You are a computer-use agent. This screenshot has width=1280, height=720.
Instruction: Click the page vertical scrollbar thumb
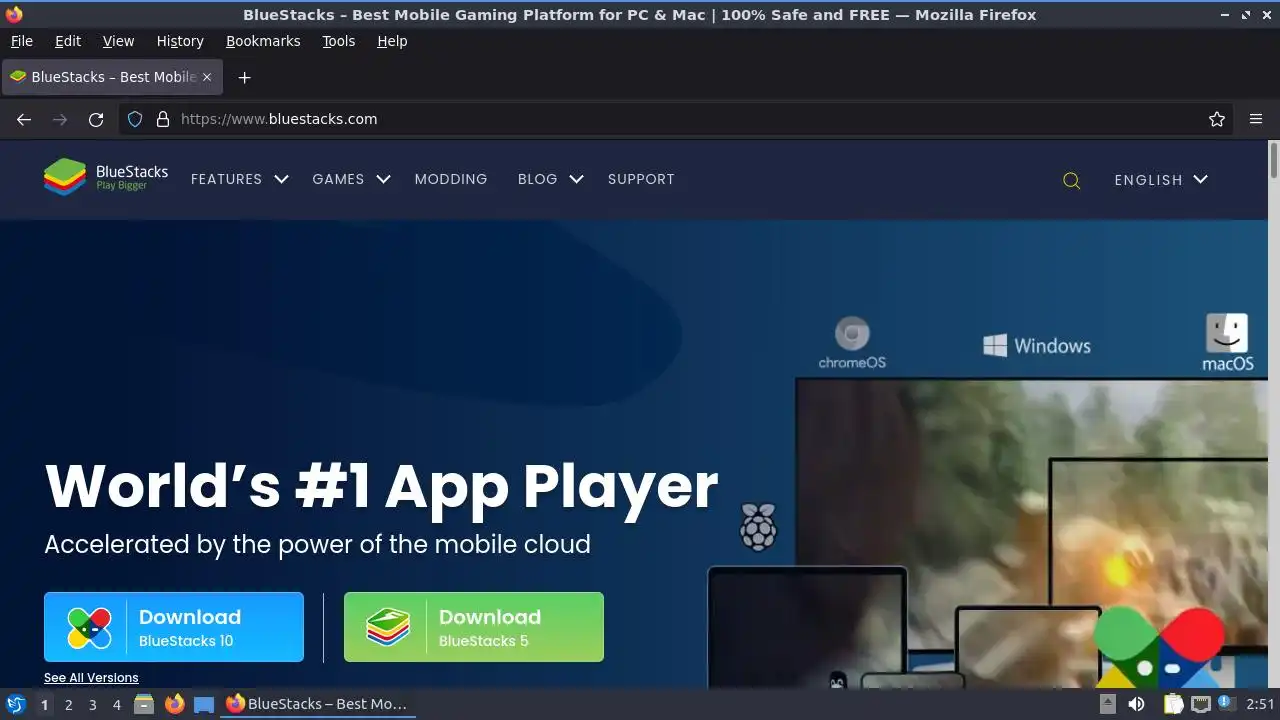coord(1273,160)
